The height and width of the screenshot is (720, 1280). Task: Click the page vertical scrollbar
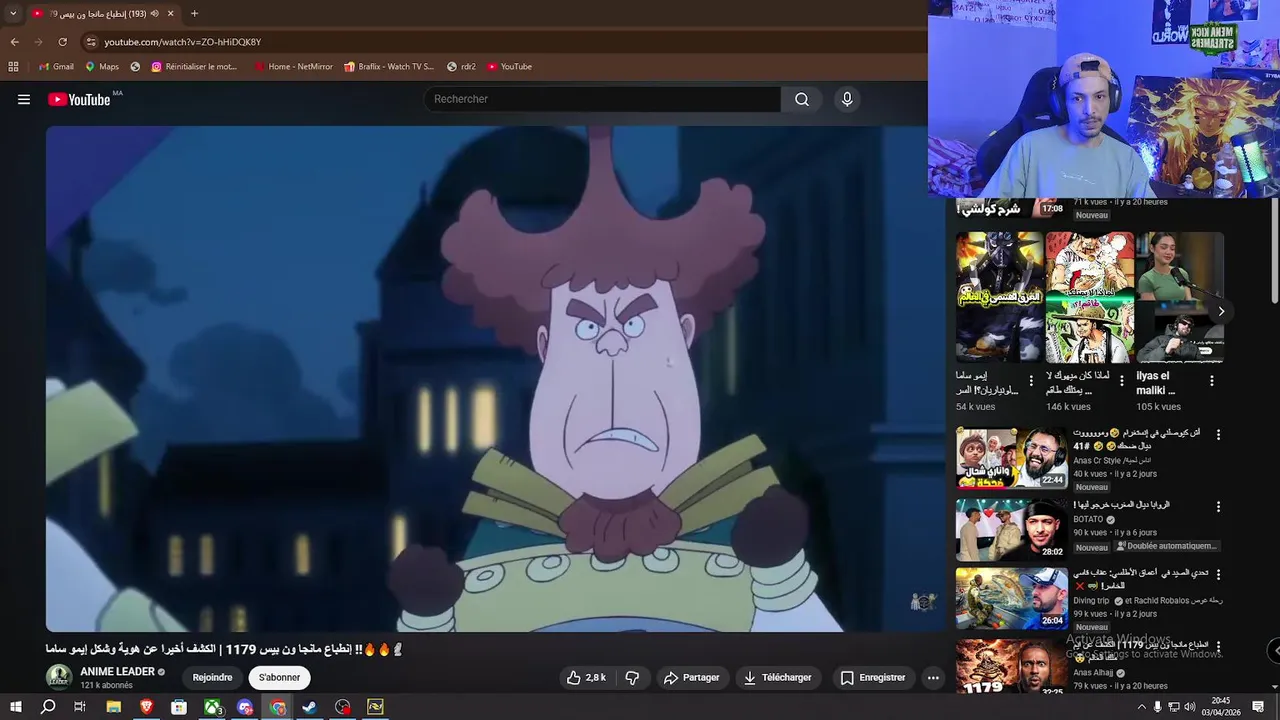(x=1274, y=250)
